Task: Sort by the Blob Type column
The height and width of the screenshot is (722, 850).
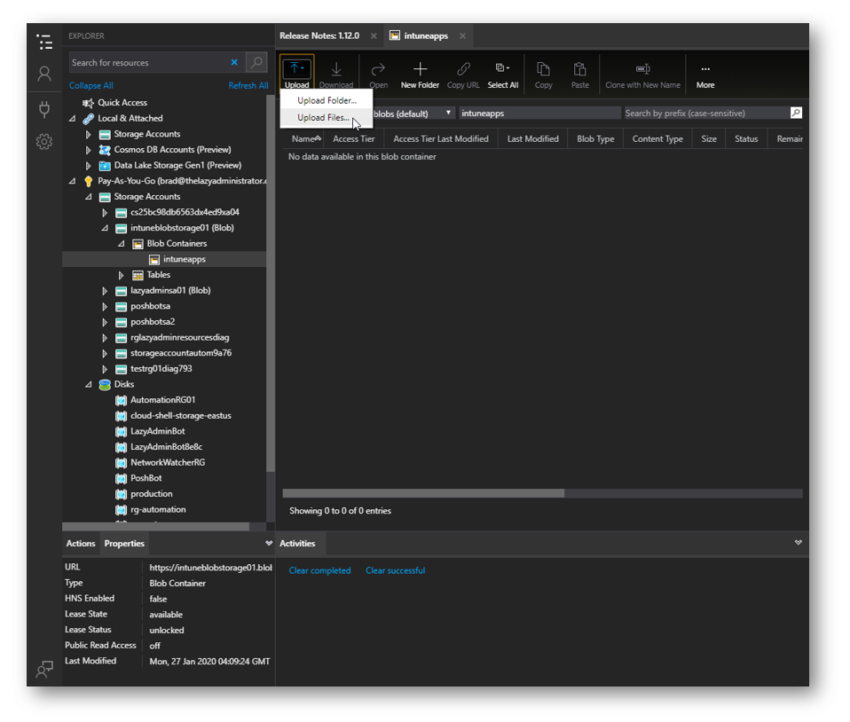Action: (x=595, y=139)
